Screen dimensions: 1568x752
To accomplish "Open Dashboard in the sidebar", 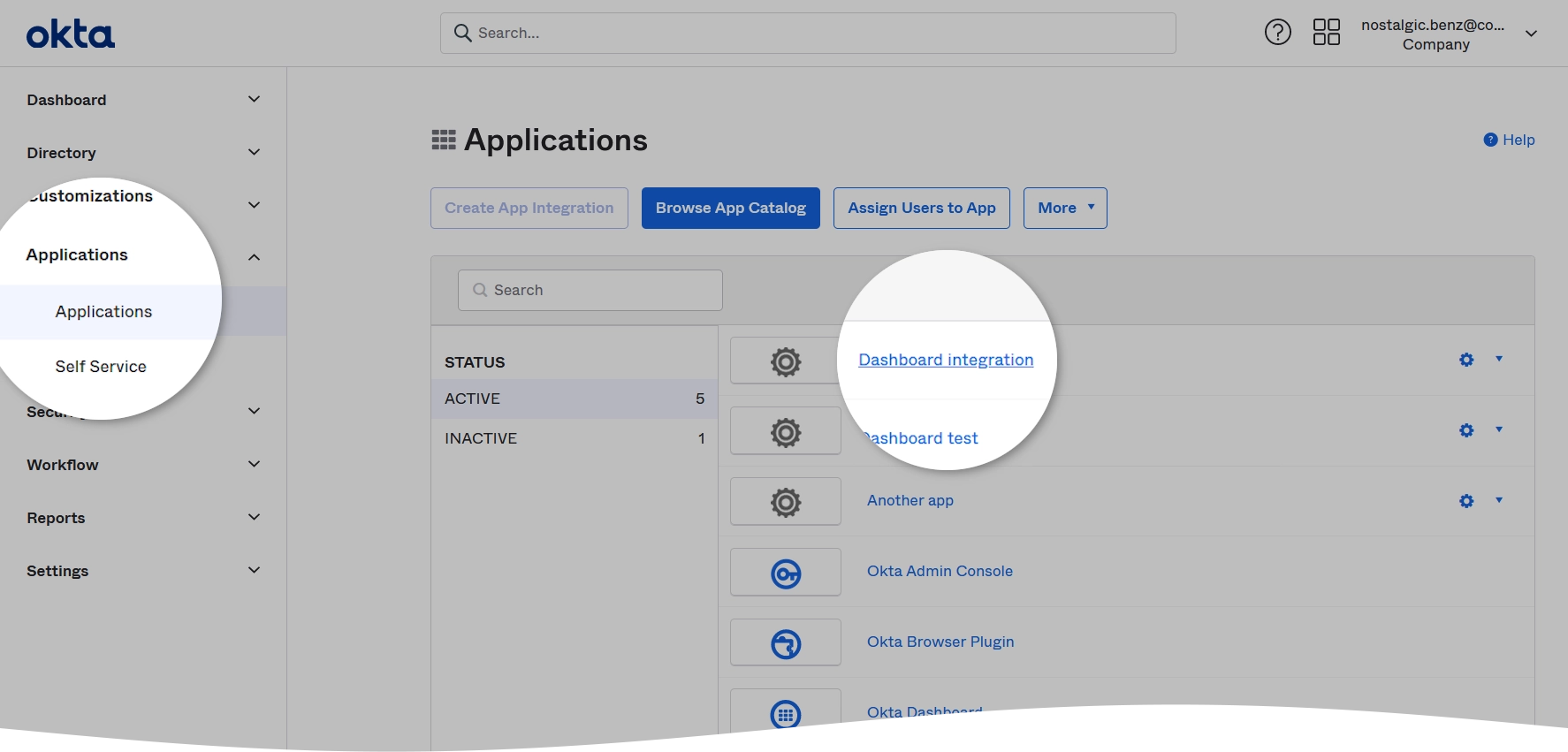I will pos(66,100).
